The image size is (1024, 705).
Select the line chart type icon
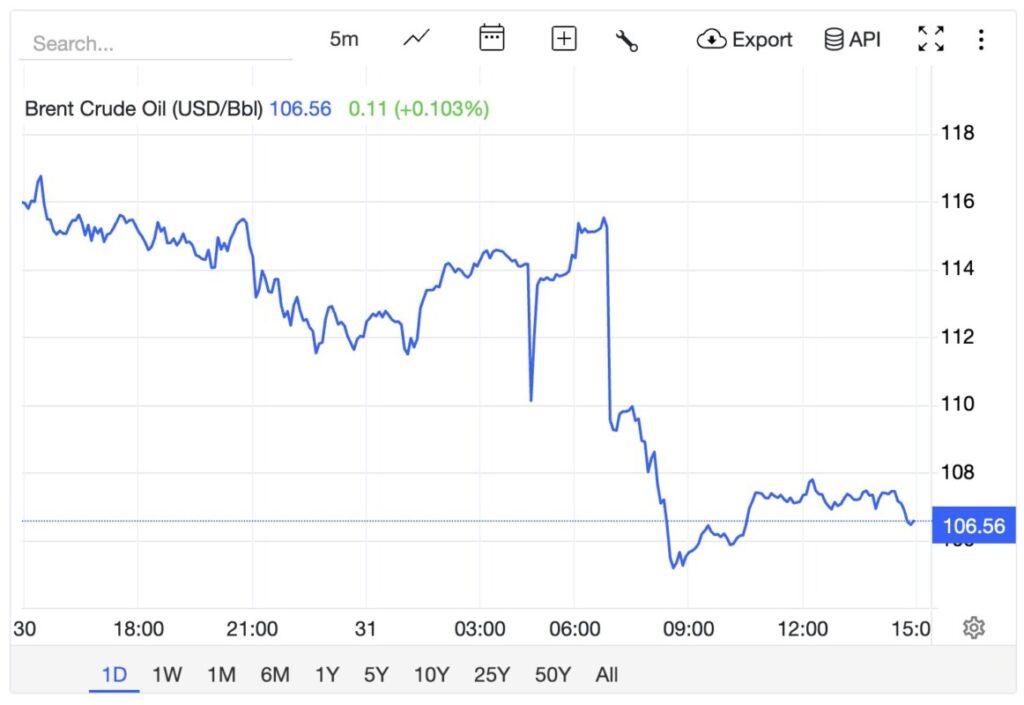click(416, 38)
